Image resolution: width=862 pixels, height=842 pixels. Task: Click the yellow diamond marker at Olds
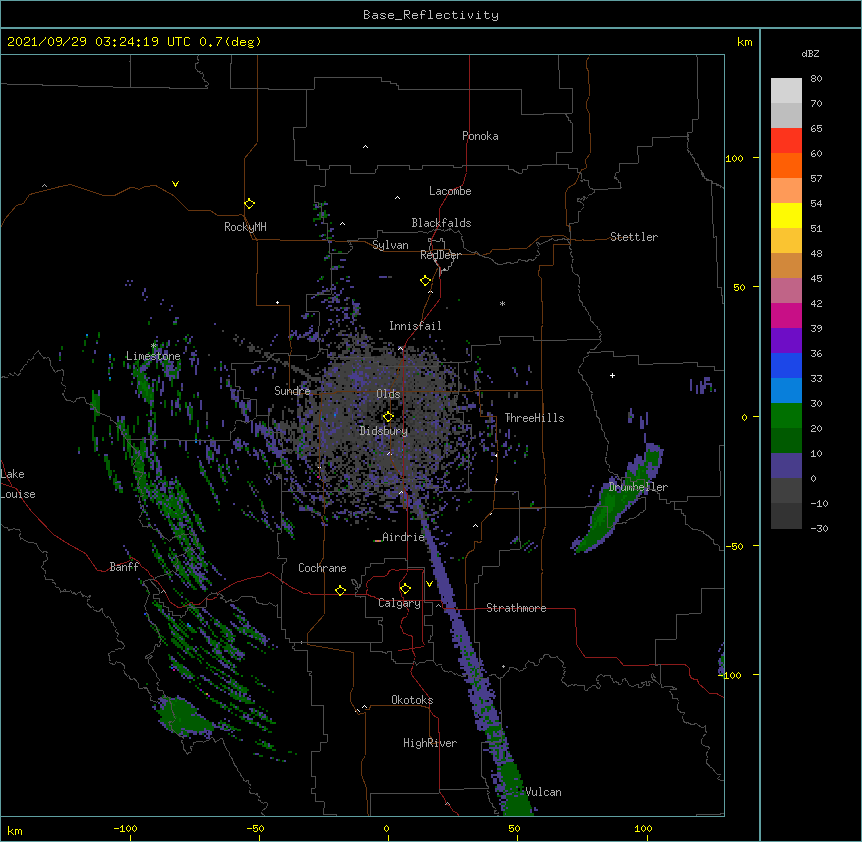(388, 417)
